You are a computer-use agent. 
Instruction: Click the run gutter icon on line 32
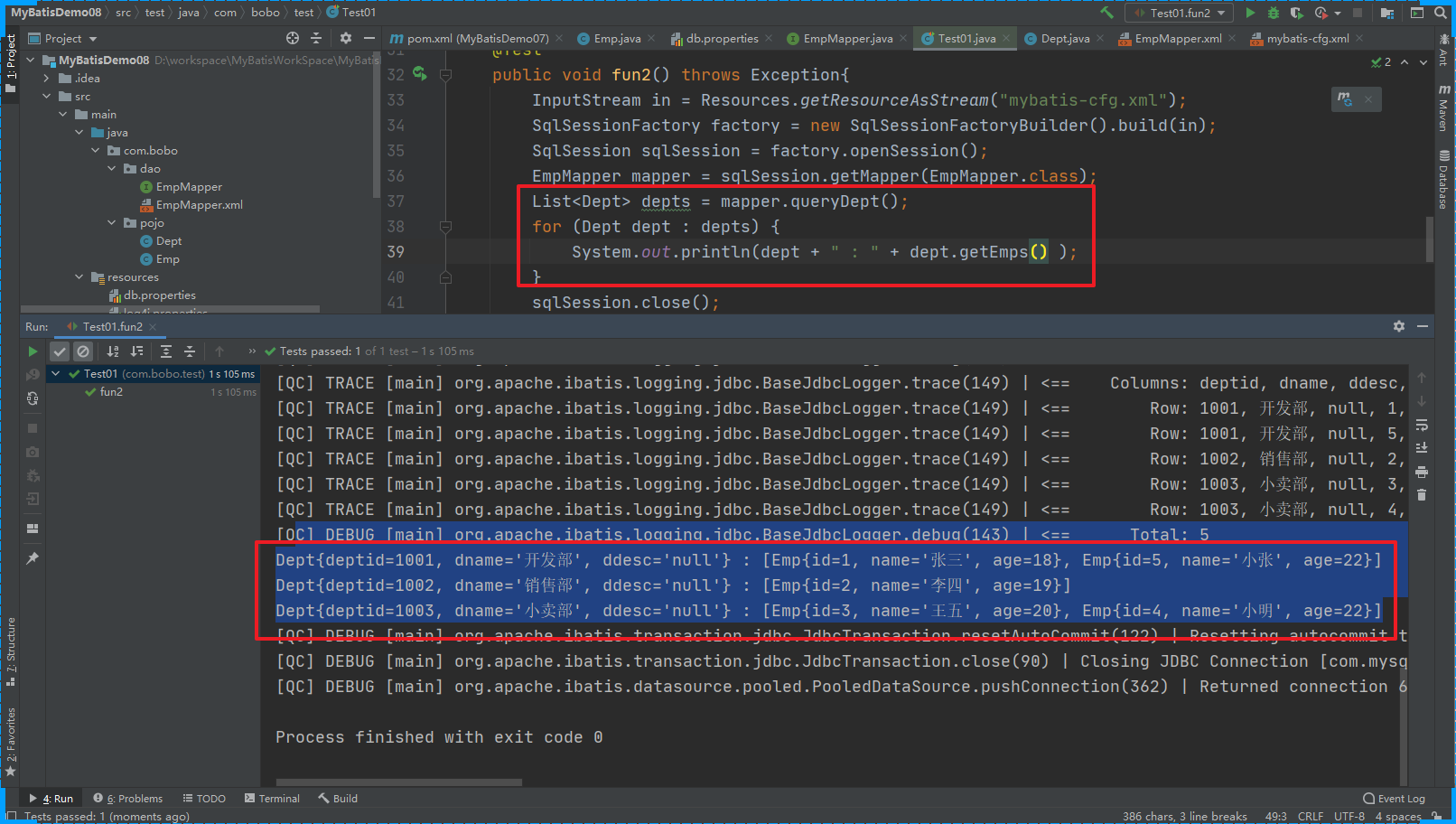[420, 73]
